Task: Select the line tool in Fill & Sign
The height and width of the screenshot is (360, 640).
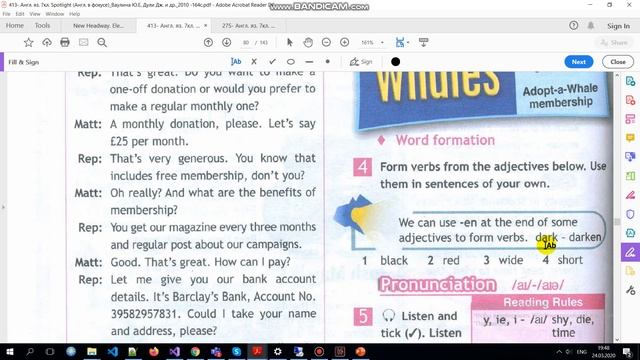Action: coord(309,62)
